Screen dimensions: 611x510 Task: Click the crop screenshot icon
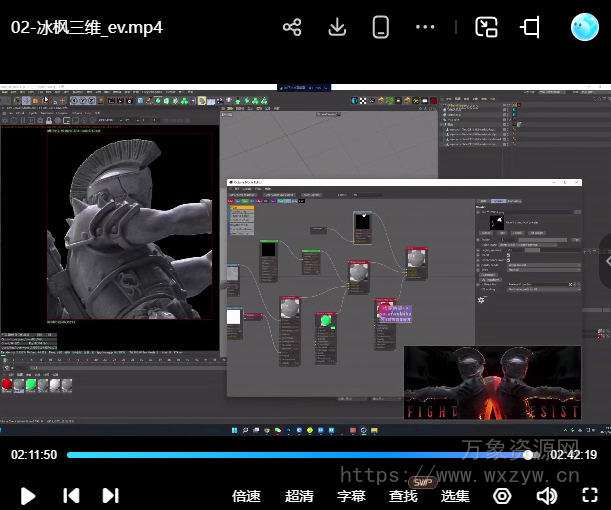point(531,27)
